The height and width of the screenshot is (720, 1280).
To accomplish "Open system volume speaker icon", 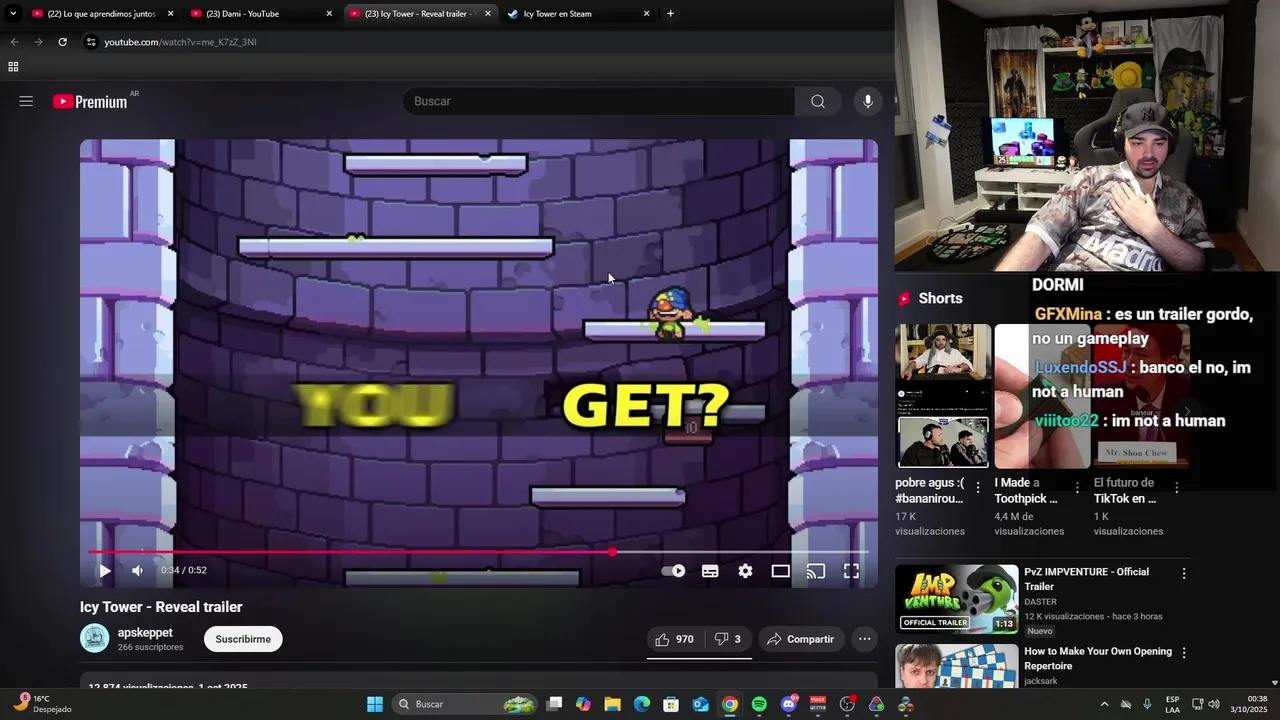I will click(1214, 704).
